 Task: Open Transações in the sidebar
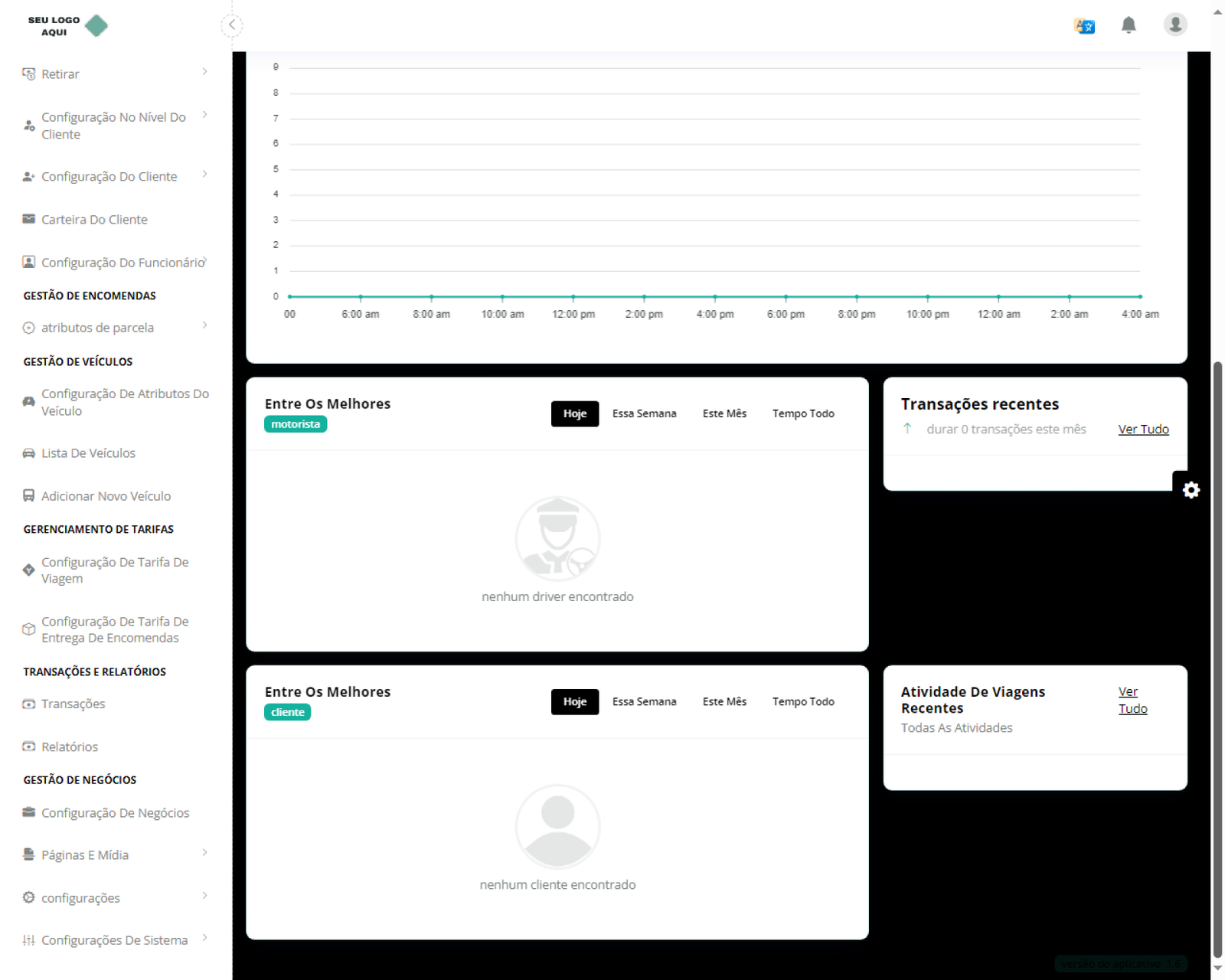click(x=73, y=704)
